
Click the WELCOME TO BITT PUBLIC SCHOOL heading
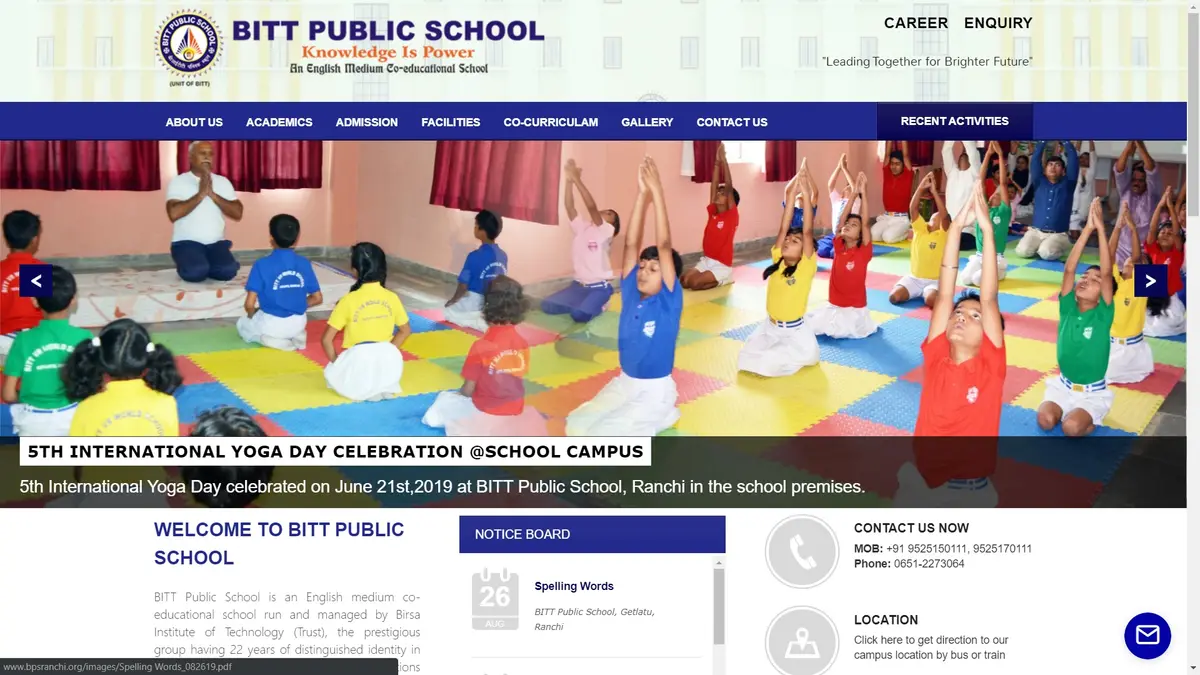[x=279, y=544]
